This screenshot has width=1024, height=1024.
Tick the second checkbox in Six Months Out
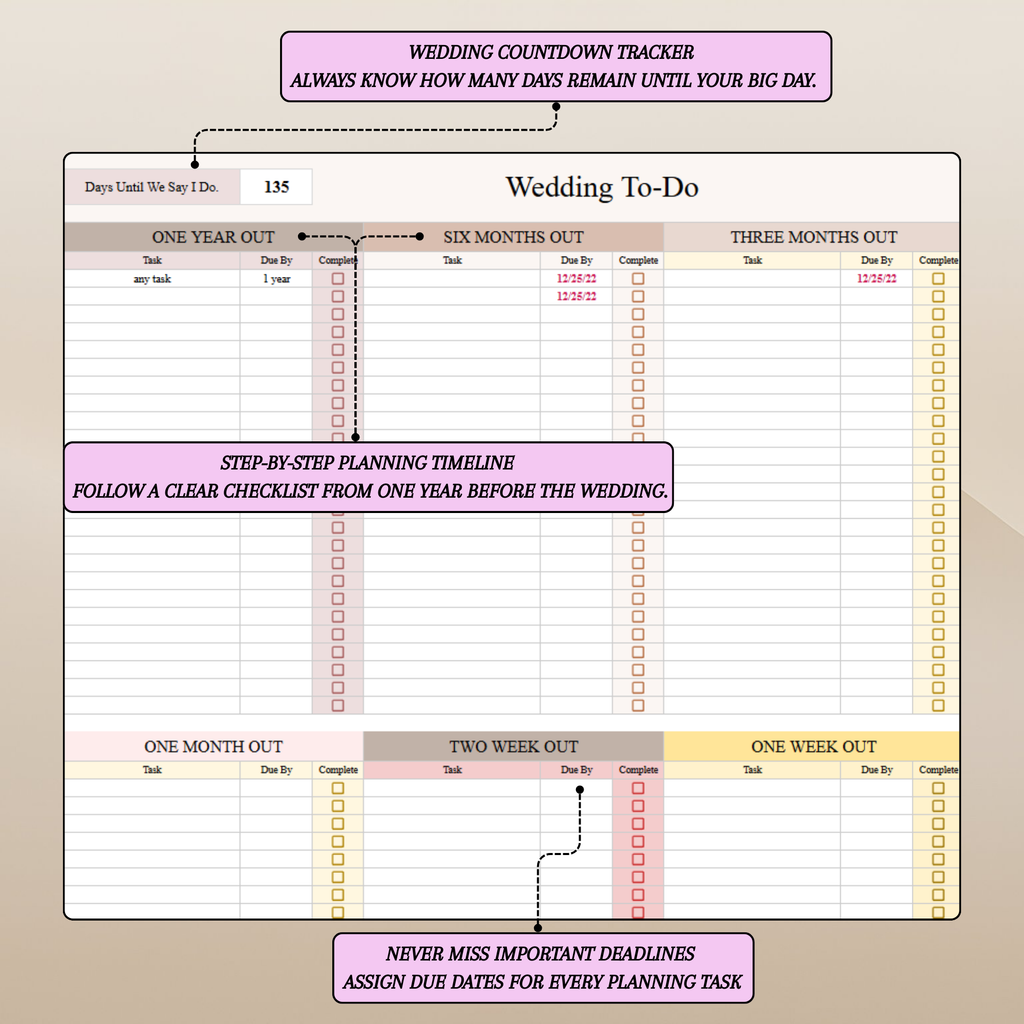coord(638,296)
